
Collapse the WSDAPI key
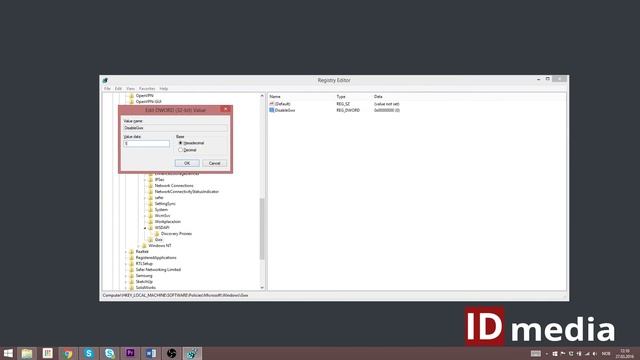tap(145, 228)
